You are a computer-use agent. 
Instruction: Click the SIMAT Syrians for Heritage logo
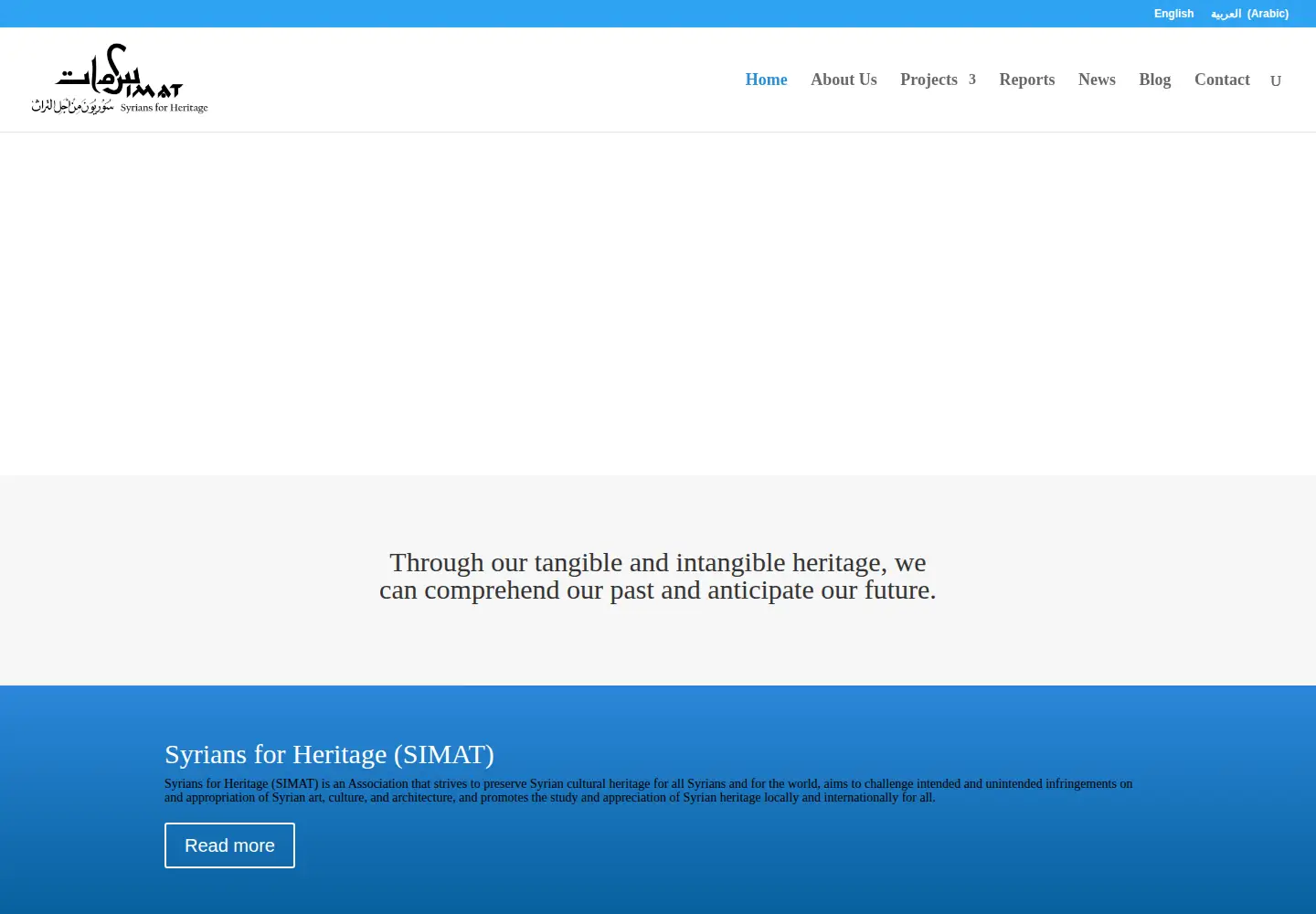[120, 80]
